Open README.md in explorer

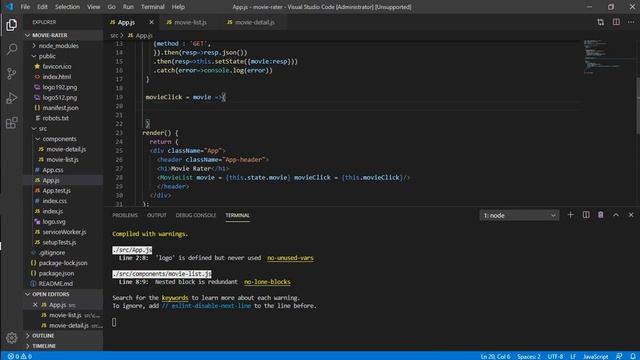56,284
